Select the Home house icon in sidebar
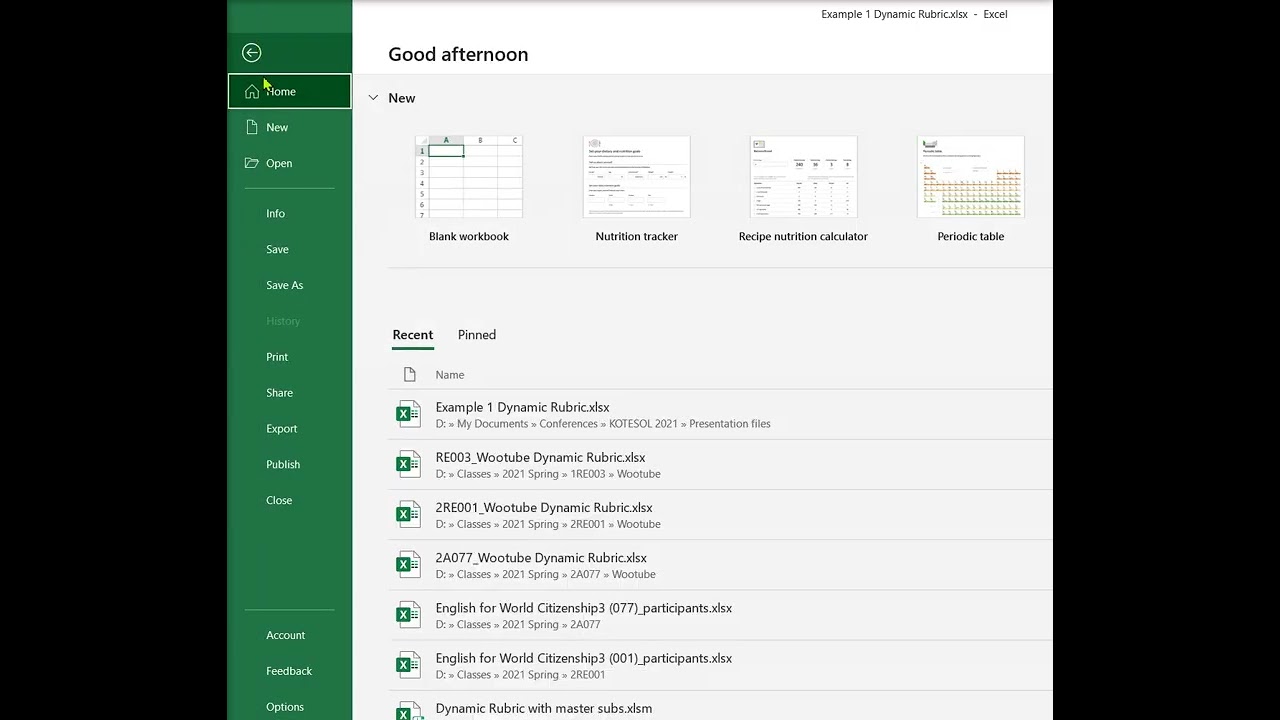The height and width of the screenshot is (720, 1280). point(252,91)
